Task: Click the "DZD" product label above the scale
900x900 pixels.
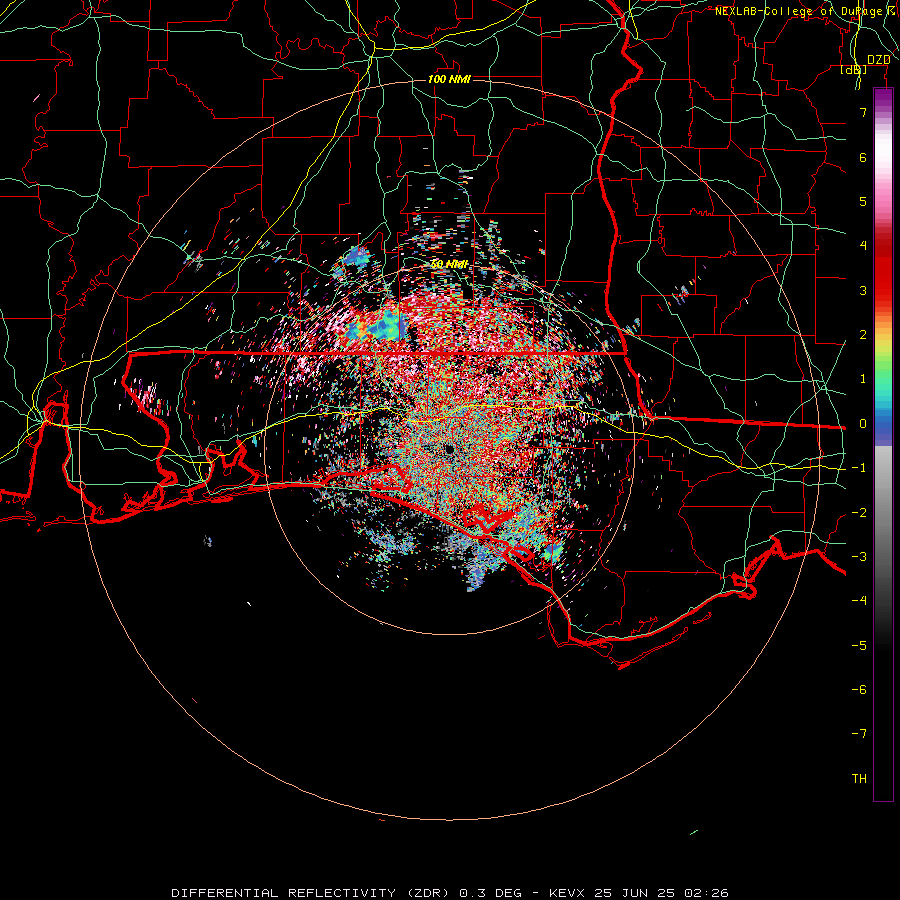Action: [x=878, y=60]
